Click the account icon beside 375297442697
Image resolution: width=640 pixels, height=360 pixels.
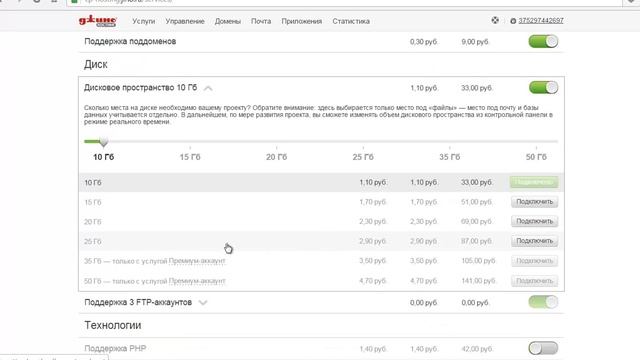[x=513, y=21]
